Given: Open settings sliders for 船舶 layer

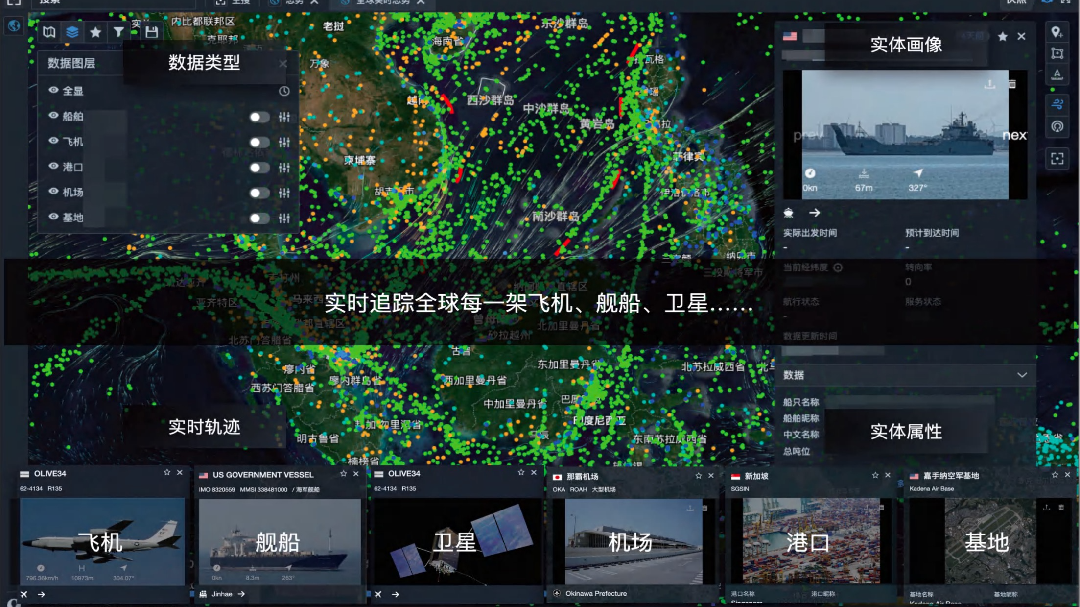Looking at the screenshot, I should pos(284,117).
